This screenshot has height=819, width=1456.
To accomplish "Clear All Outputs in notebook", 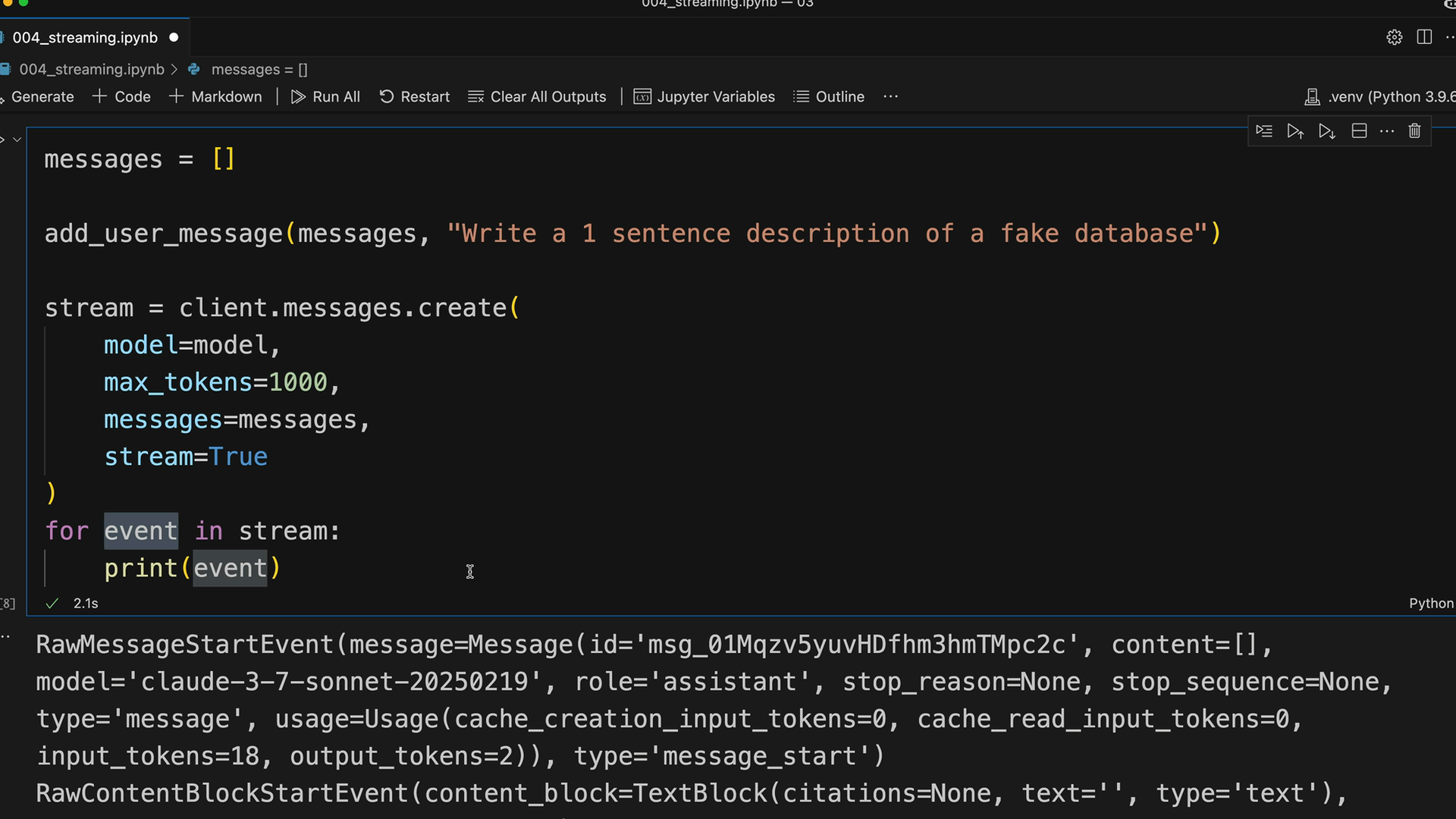I will pyautogui.click(x=537, y=96).
